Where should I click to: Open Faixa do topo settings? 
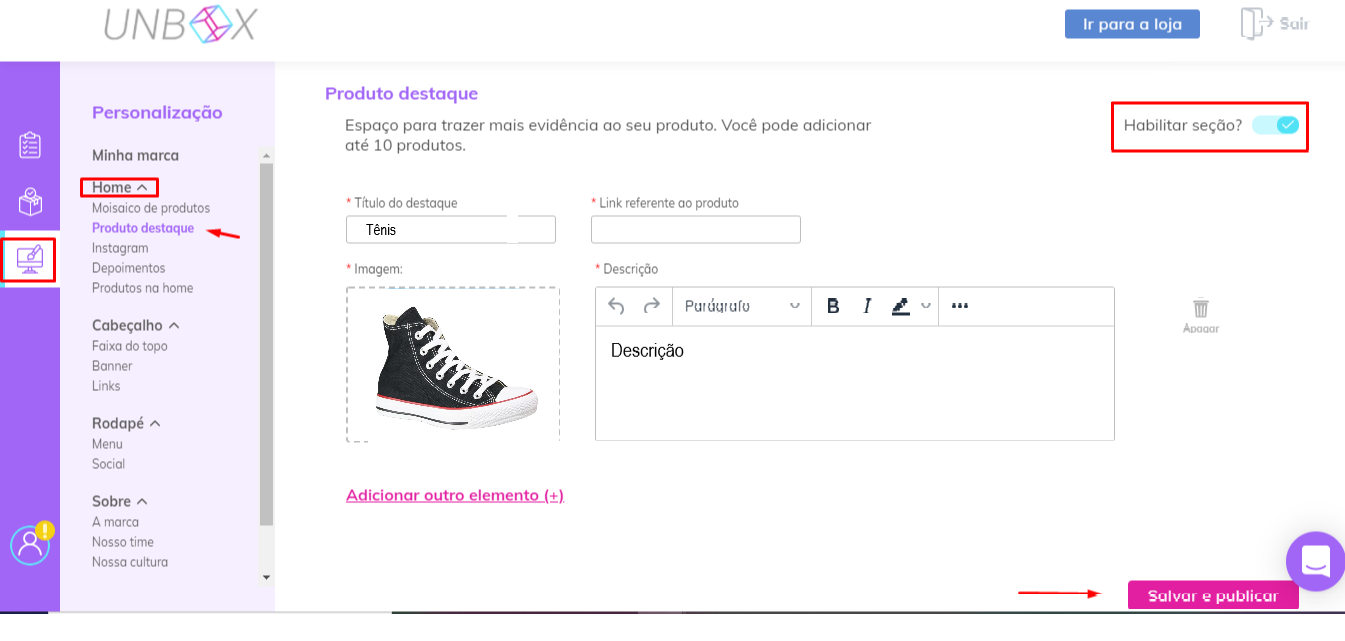click(130, 346)
